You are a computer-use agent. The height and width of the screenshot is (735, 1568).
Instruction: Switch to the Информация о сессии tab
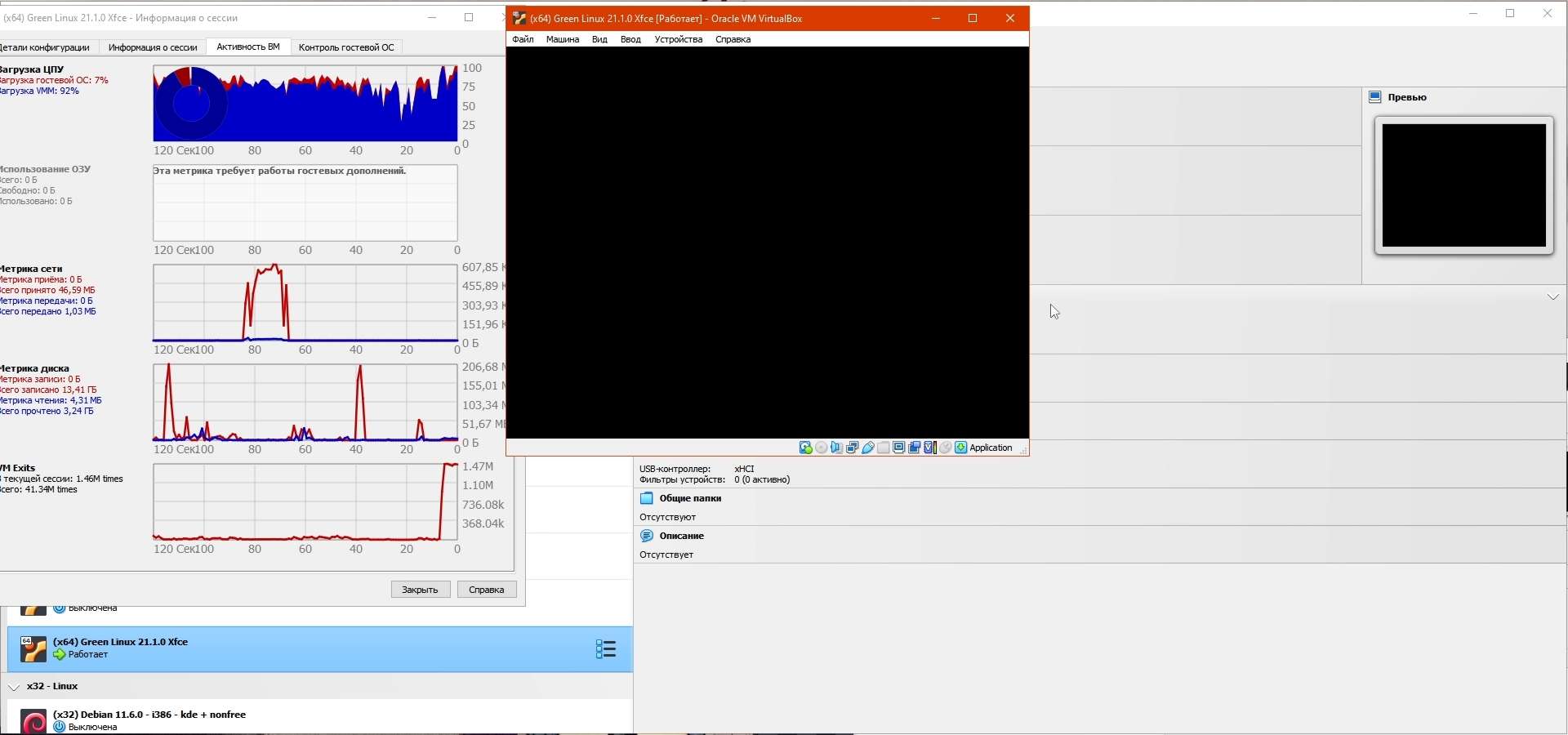(x=153, y=47)
